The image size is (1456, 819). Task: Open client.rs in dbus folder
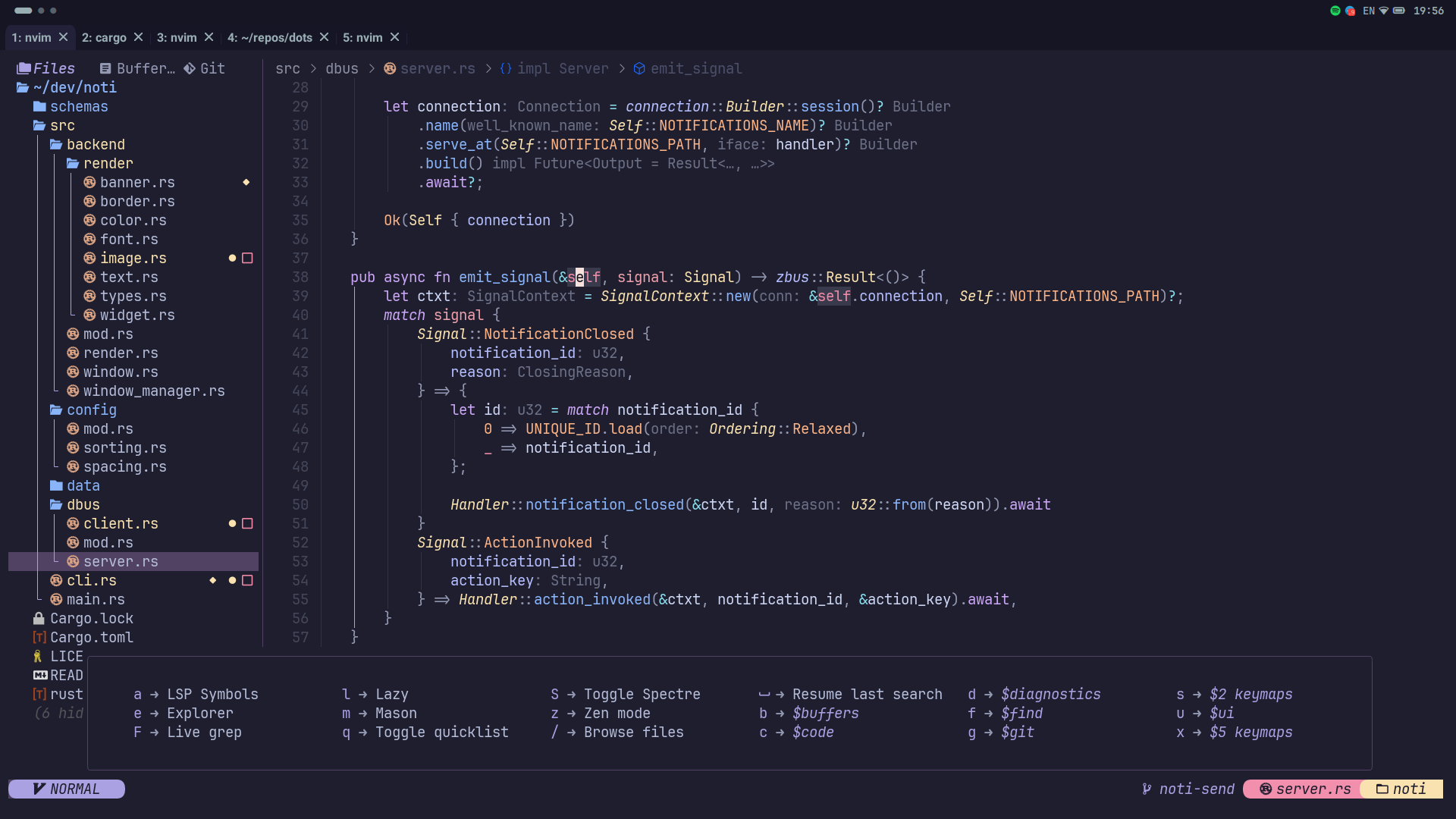(x=112, y=523)
